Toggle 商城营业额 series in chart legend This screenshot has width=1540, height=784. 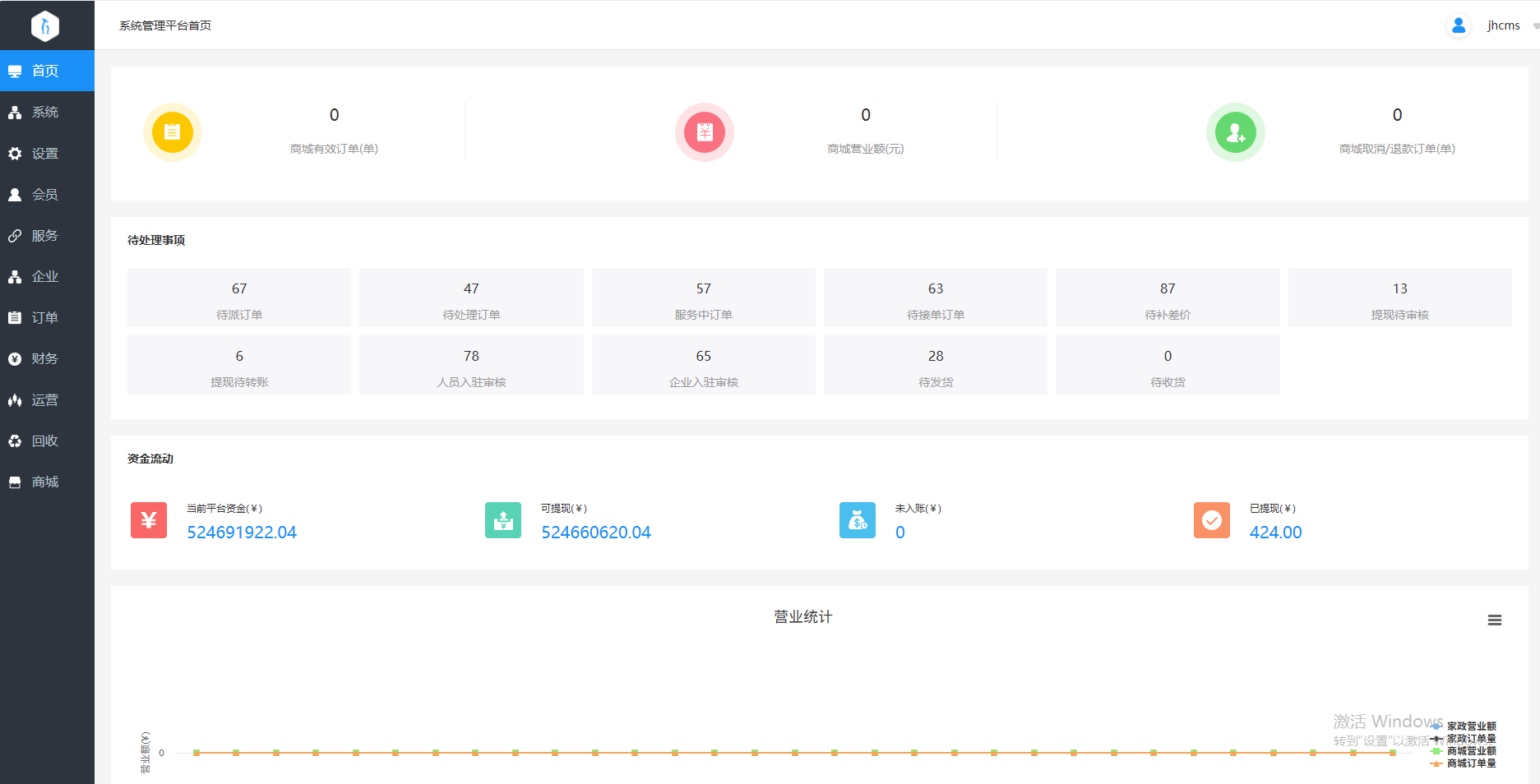(x=1470, y=751)
